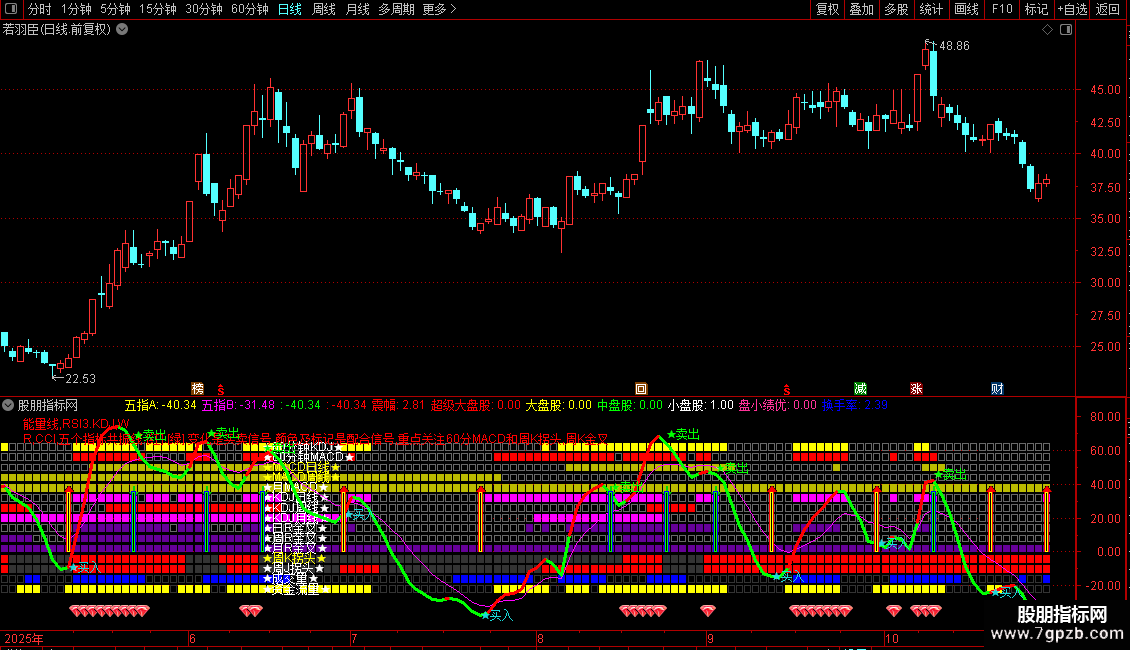Select the 60分钟 period tab
The width and height of the screenshot is (1130, 650).
(x=250, y=9)
